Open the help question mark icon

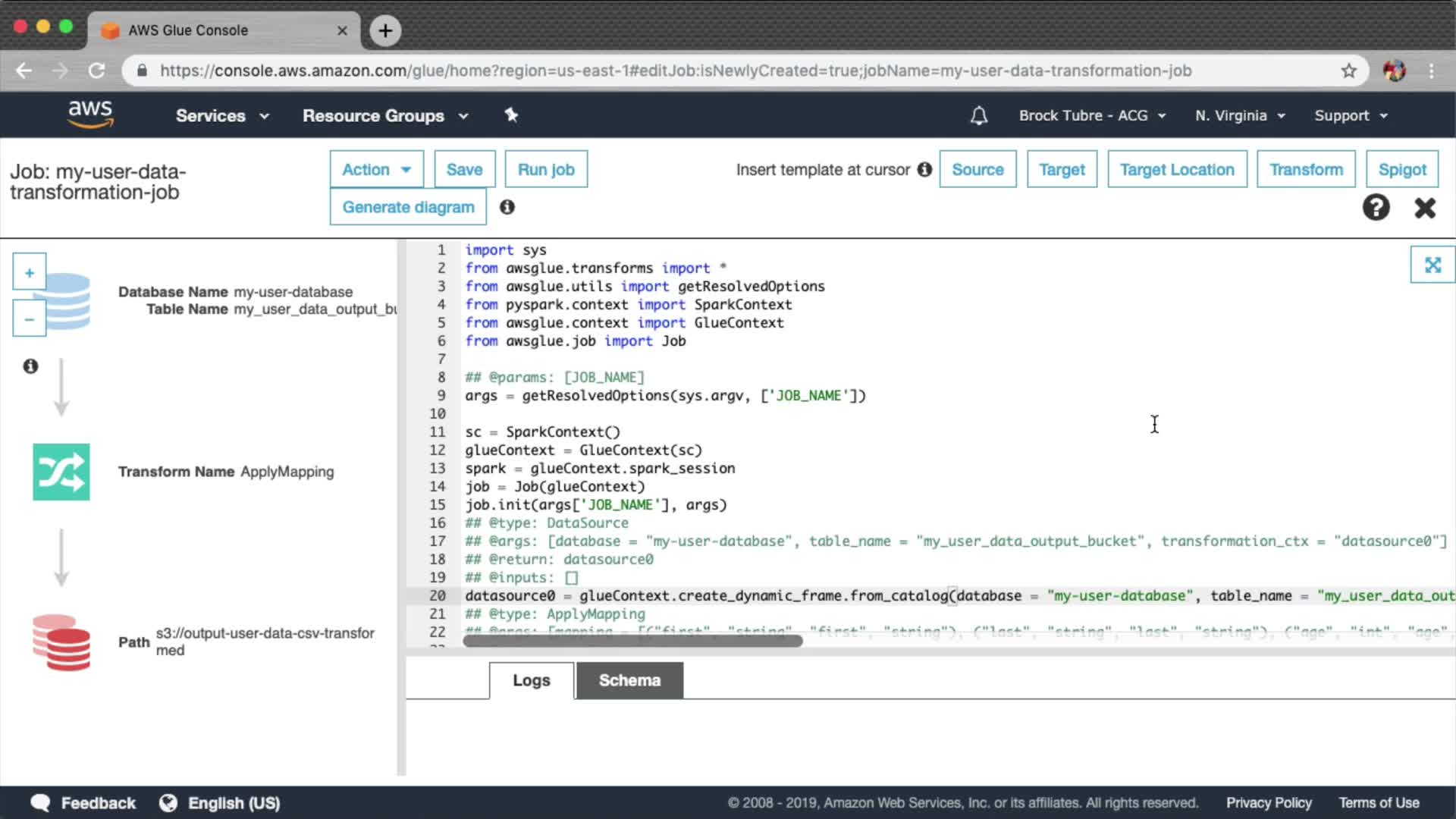pos(1376,207)
